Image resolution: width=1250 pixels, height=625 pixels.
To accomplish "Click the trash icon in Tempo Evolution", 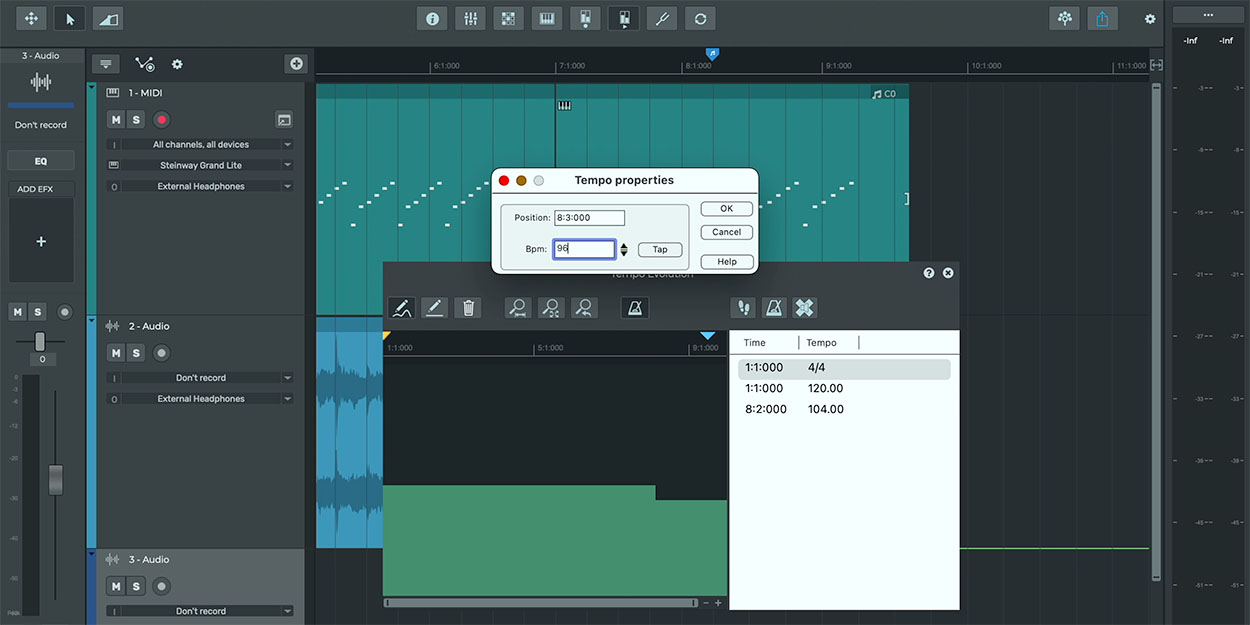I will 468,308.
